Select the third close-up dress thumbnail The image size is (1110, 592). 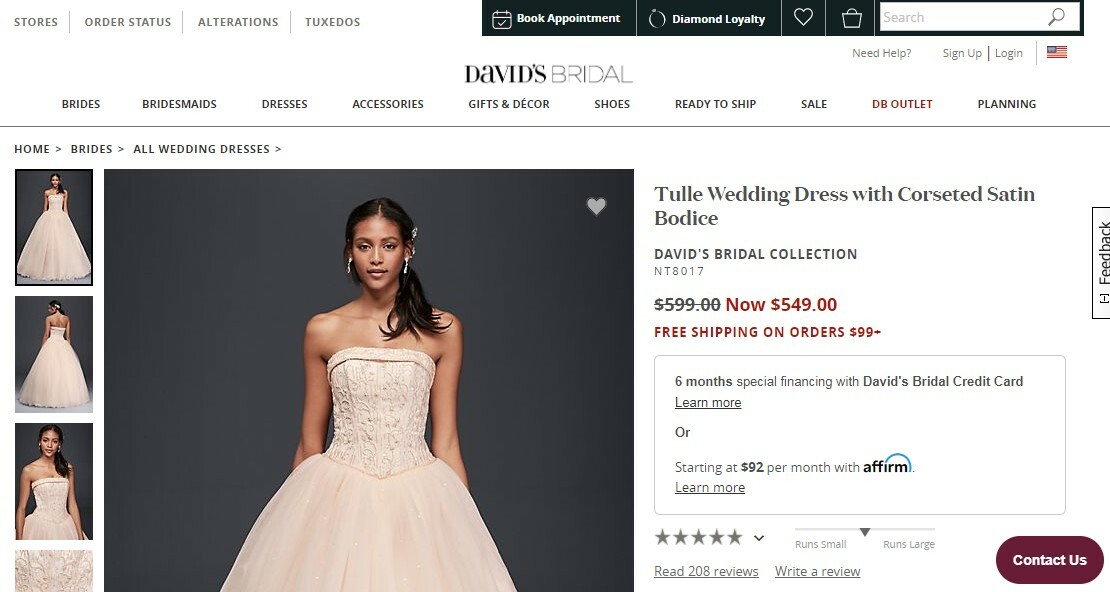click(x=54, y=481)
